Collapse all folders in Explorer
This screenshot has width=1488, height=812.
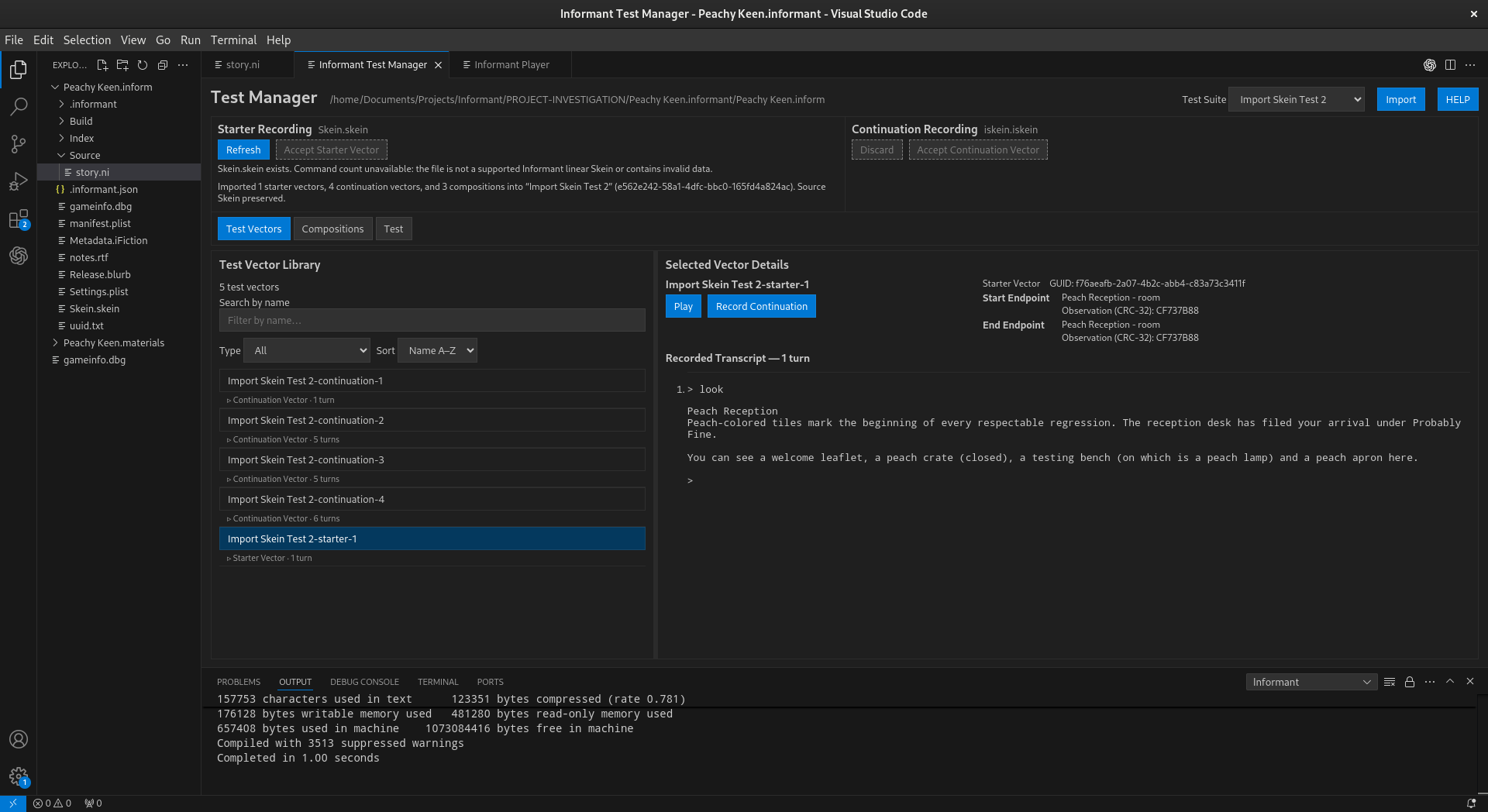coord(163,65)
